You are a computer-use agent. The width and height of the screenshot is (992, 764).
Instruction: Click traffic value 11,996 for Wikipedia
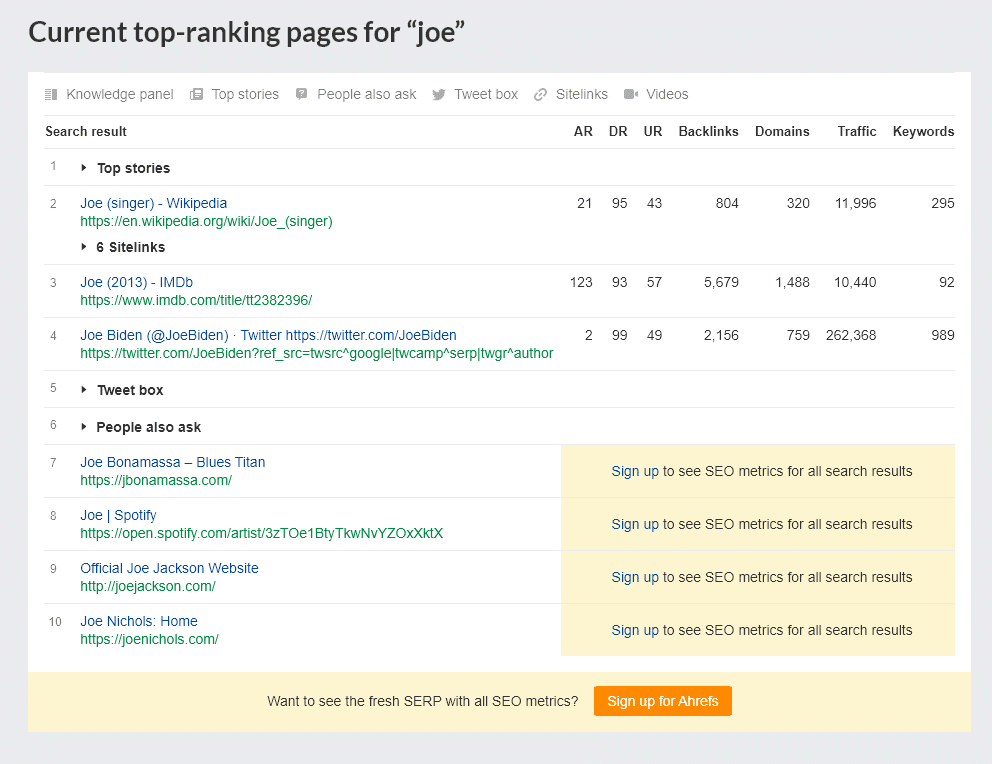pos(856,203)
